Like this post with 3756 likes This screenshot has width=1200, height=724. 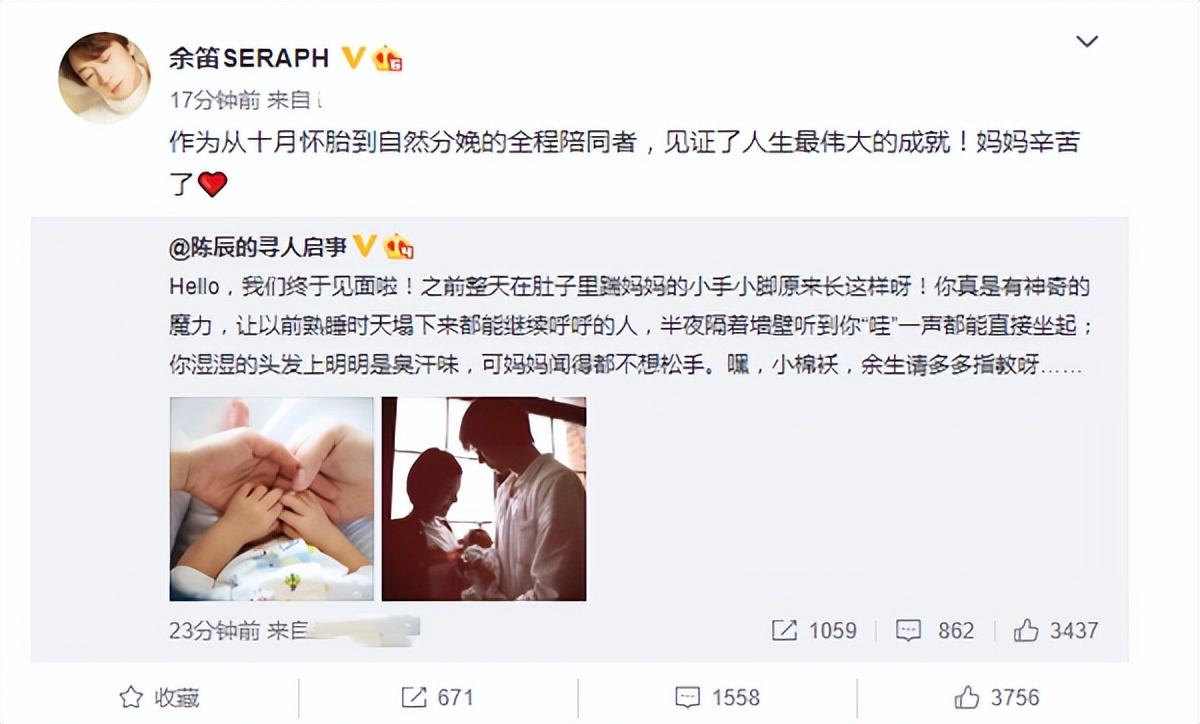point(997,697)
